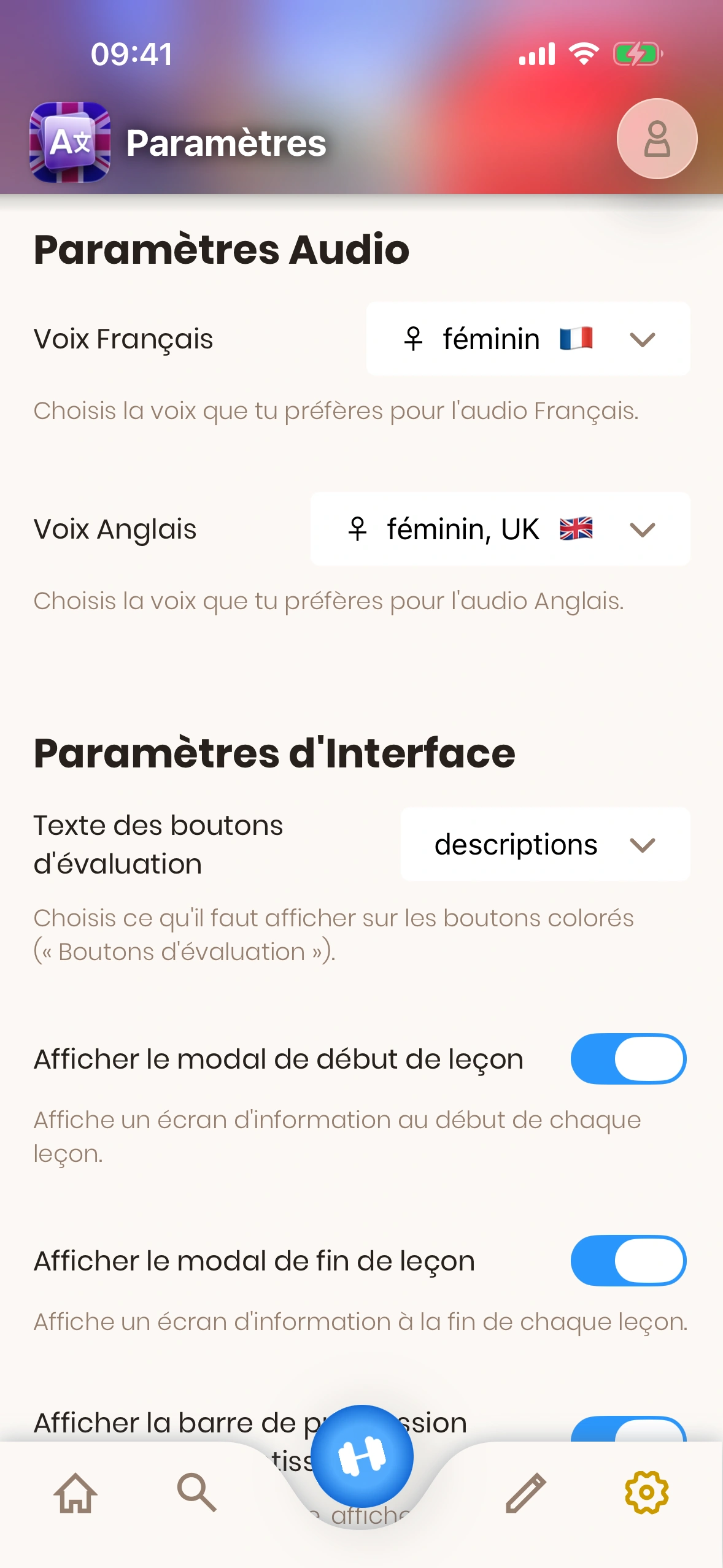This screenshot has width=723, height=1568.
Task: Toggle the progress bar display switch
Action: pos(628,1430)
